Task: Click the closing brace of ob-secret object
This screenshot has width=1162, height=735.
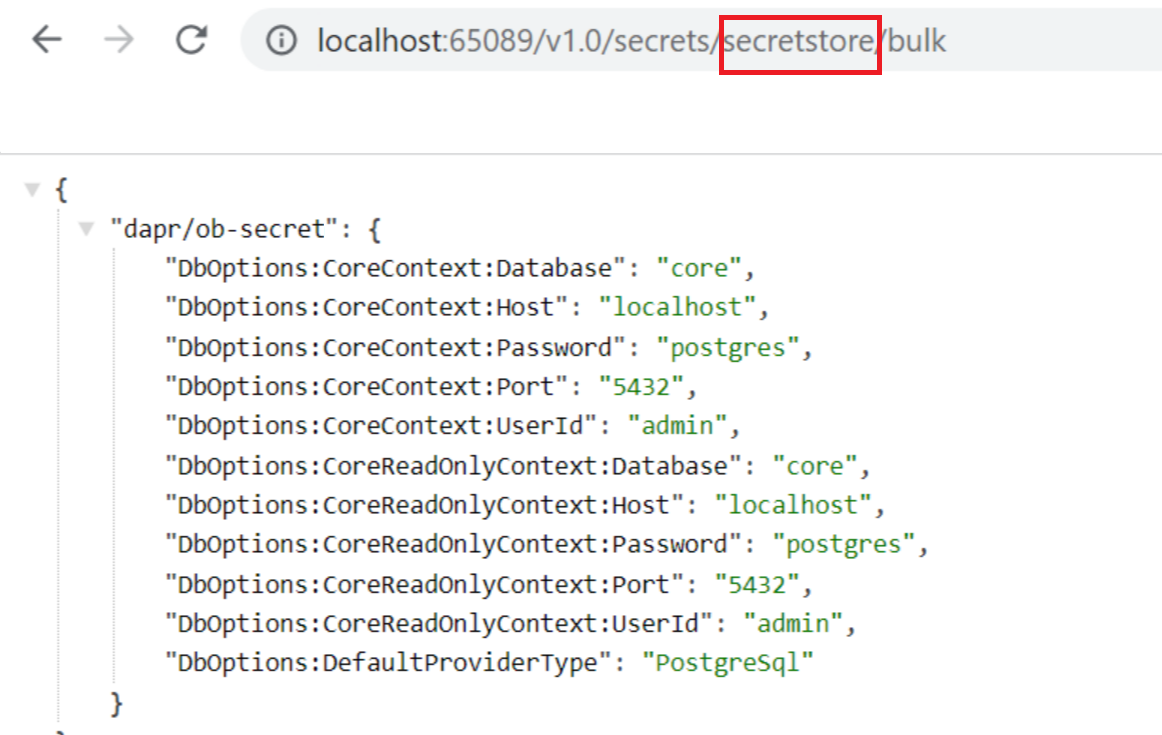Action: click(x=115, y=703)
